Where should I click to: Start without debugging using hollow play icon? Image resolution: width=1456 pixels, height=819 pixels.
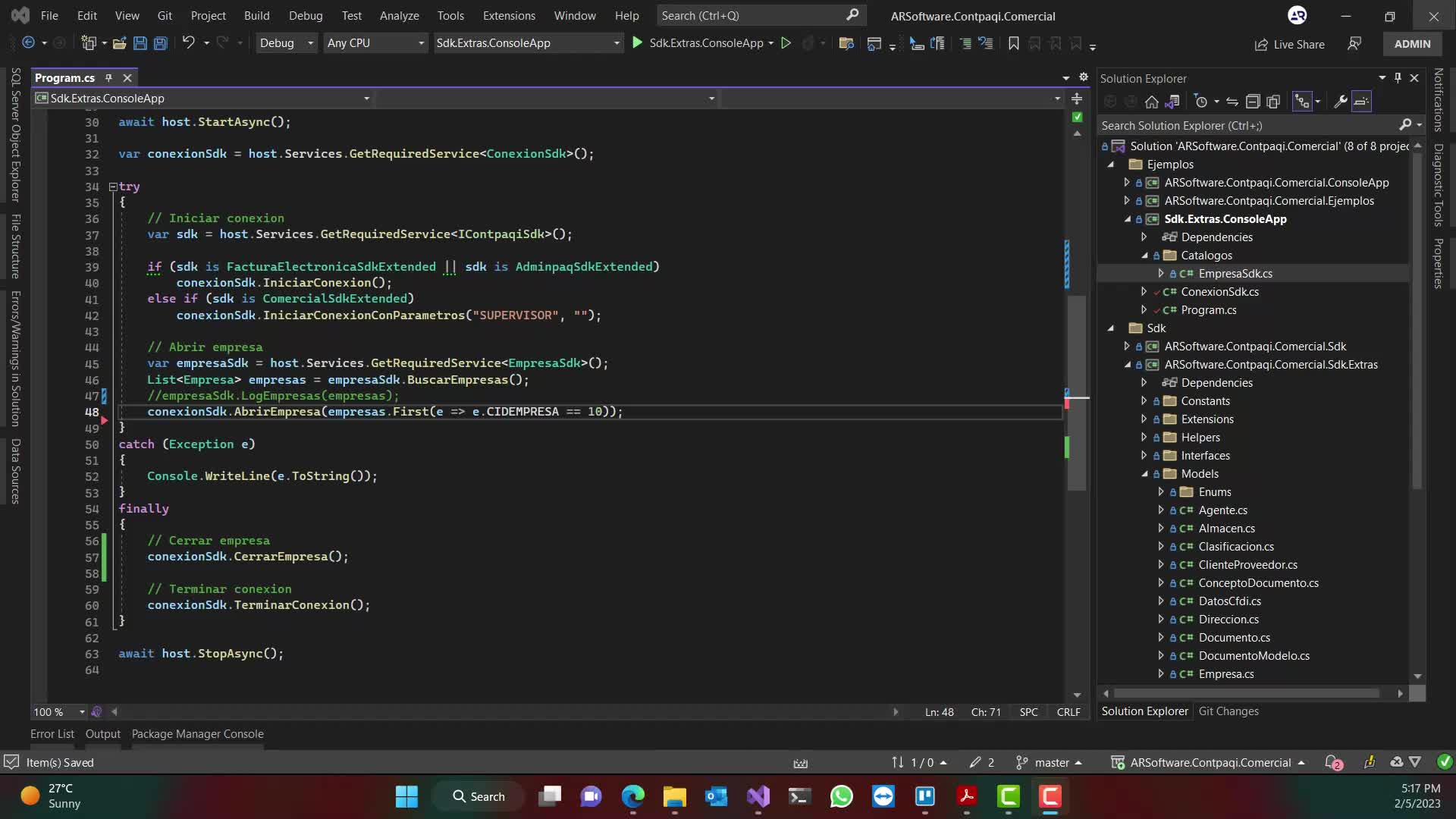pyautogui.click(x=786, y=43)
